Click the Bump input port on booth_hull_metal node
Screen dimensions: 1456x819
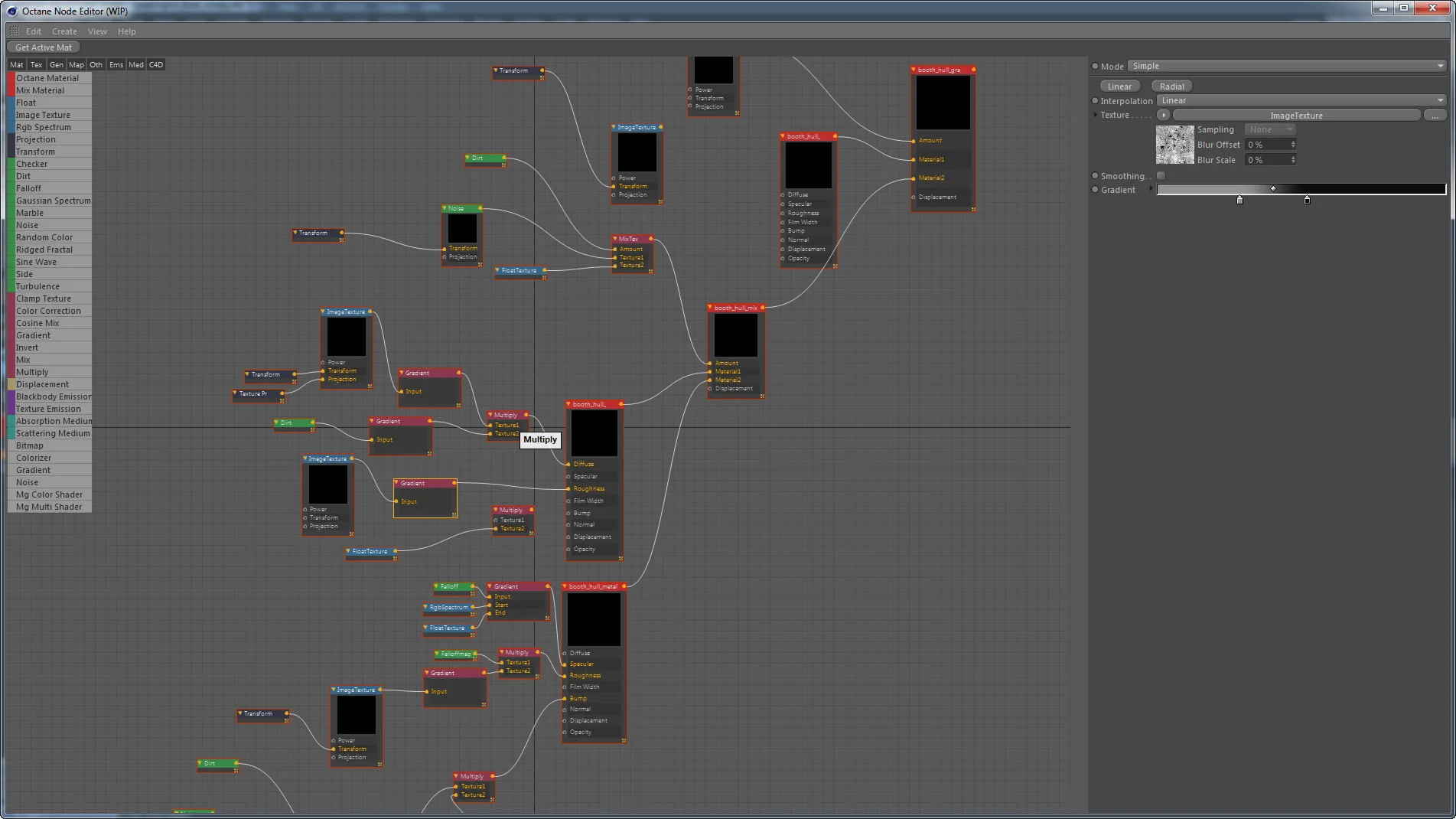(x=565, y=698)
